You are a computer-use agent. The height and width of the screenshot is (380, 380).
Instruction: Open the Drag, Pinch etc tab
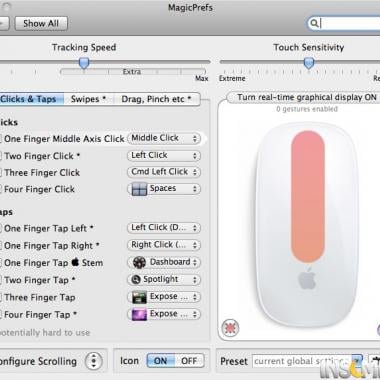[x=157, y=99]
